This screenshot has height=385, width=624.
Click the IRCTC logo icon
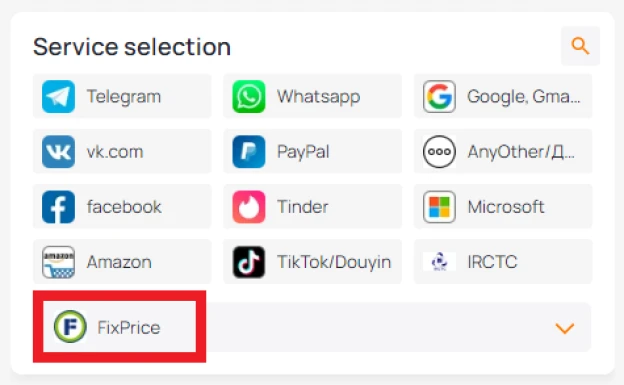[x=439, y=262]
